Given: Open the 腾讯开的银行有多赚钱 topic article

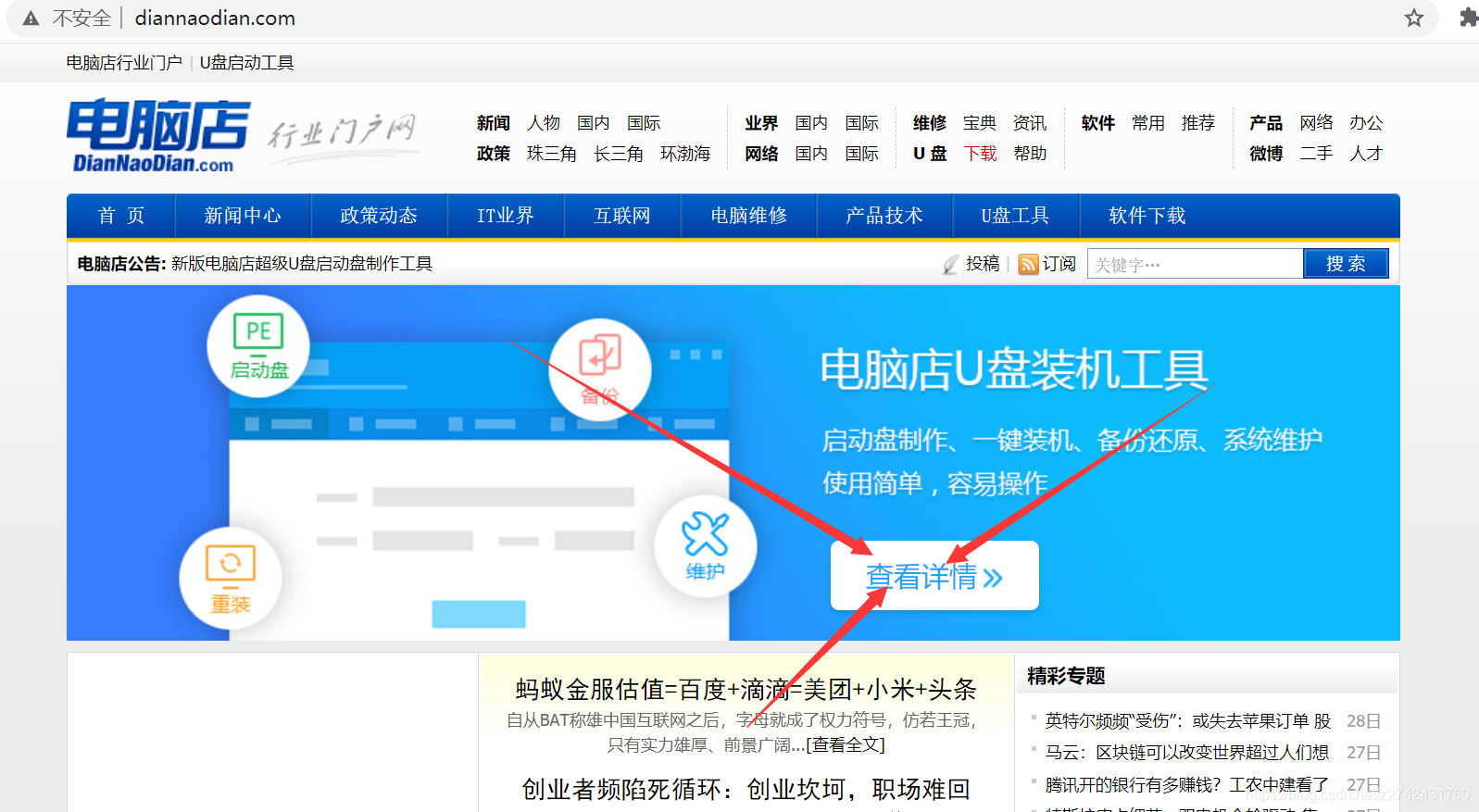Looking at the screenshot, I should (x=1187, y=785).
